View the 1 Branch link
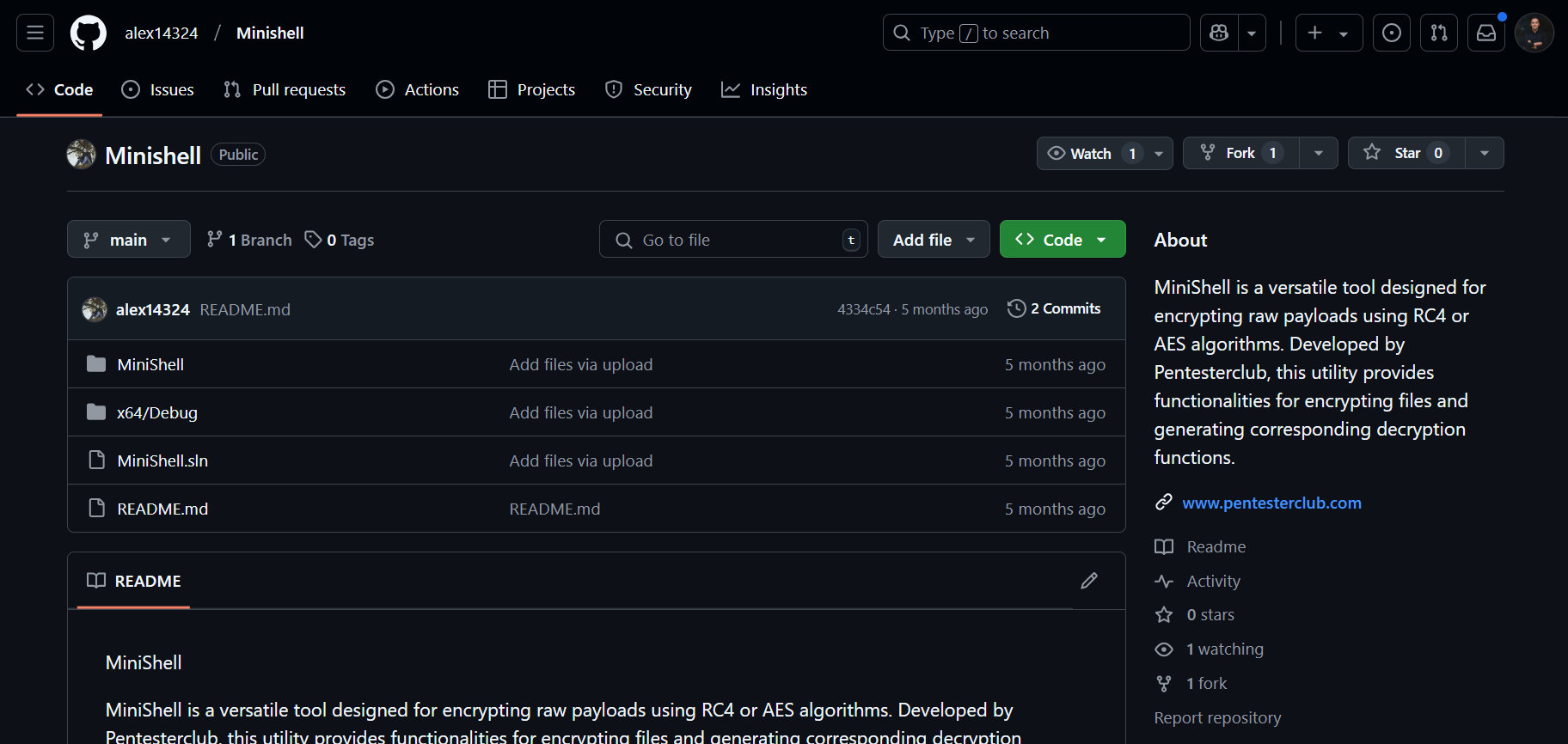 click(249, 240)
